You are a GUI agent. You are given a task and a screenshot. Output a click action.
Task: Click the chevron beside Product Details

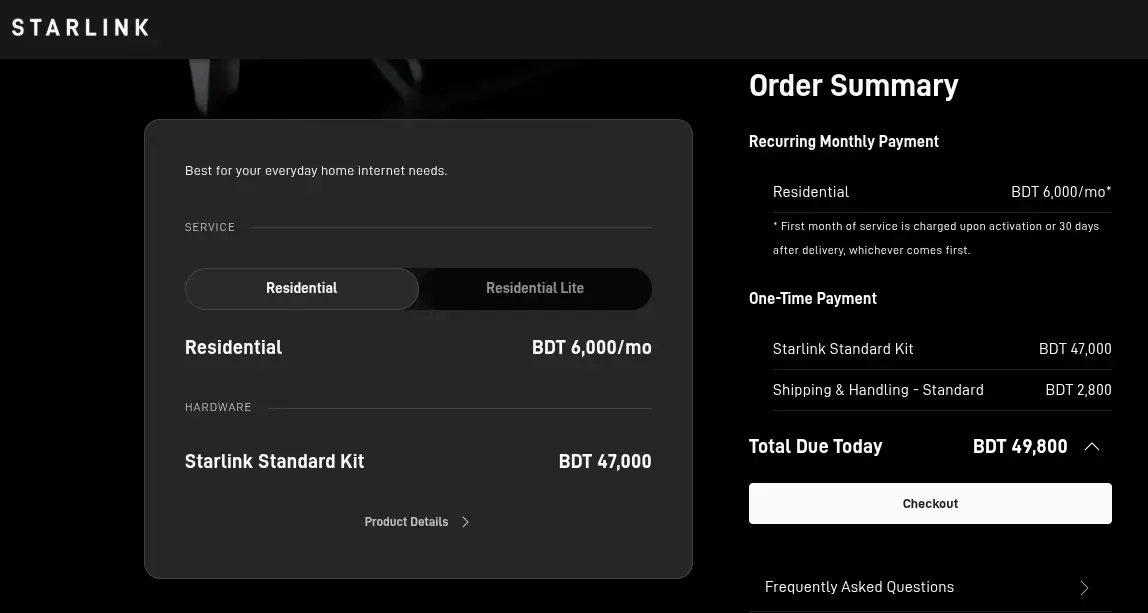(x=466, y=522)
